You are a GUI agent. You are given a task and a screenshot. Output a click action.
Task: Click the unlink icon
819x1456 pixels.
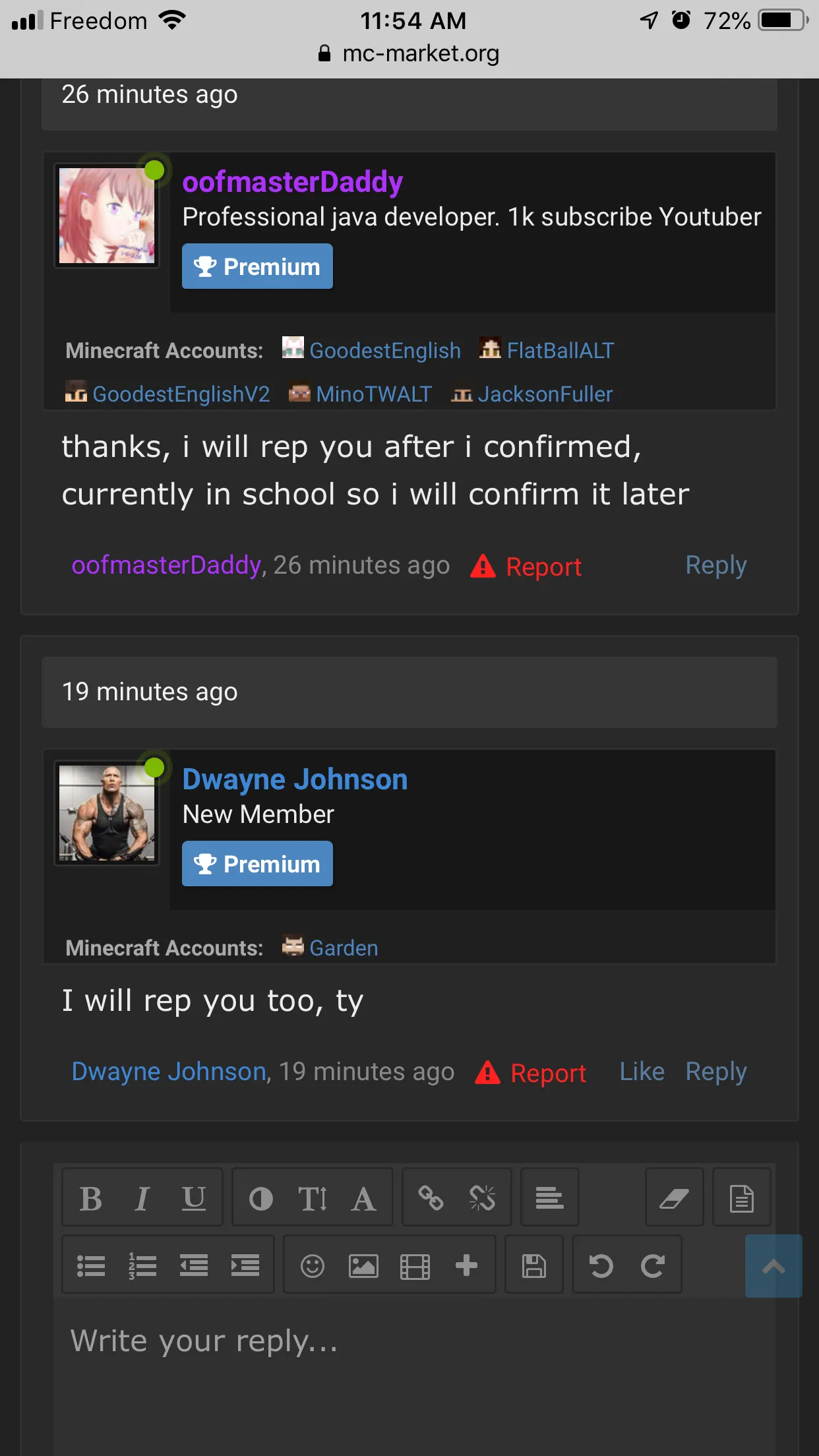pos(482,1198)
